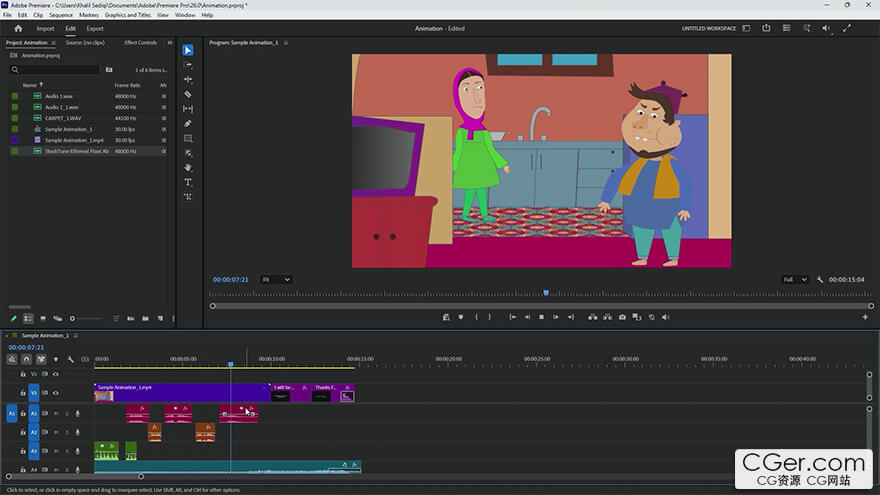The width and height of the screenshot is (880, 495).
Task: Open Graphics and Titles menu
Action: click(x=127, y=15)
